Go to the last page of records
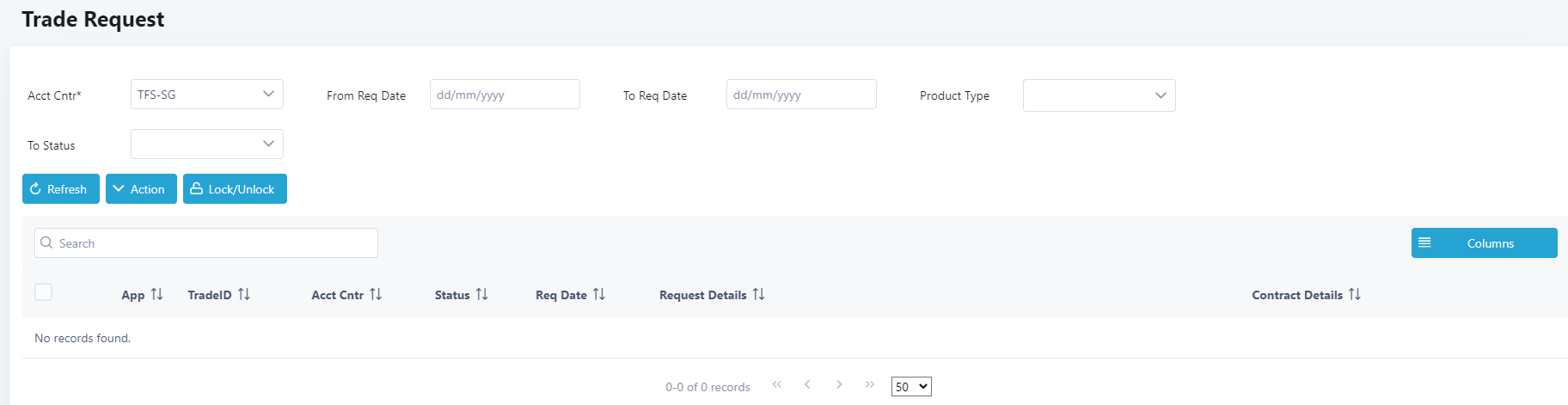The image size is (1568, 405). pos(870,384)
